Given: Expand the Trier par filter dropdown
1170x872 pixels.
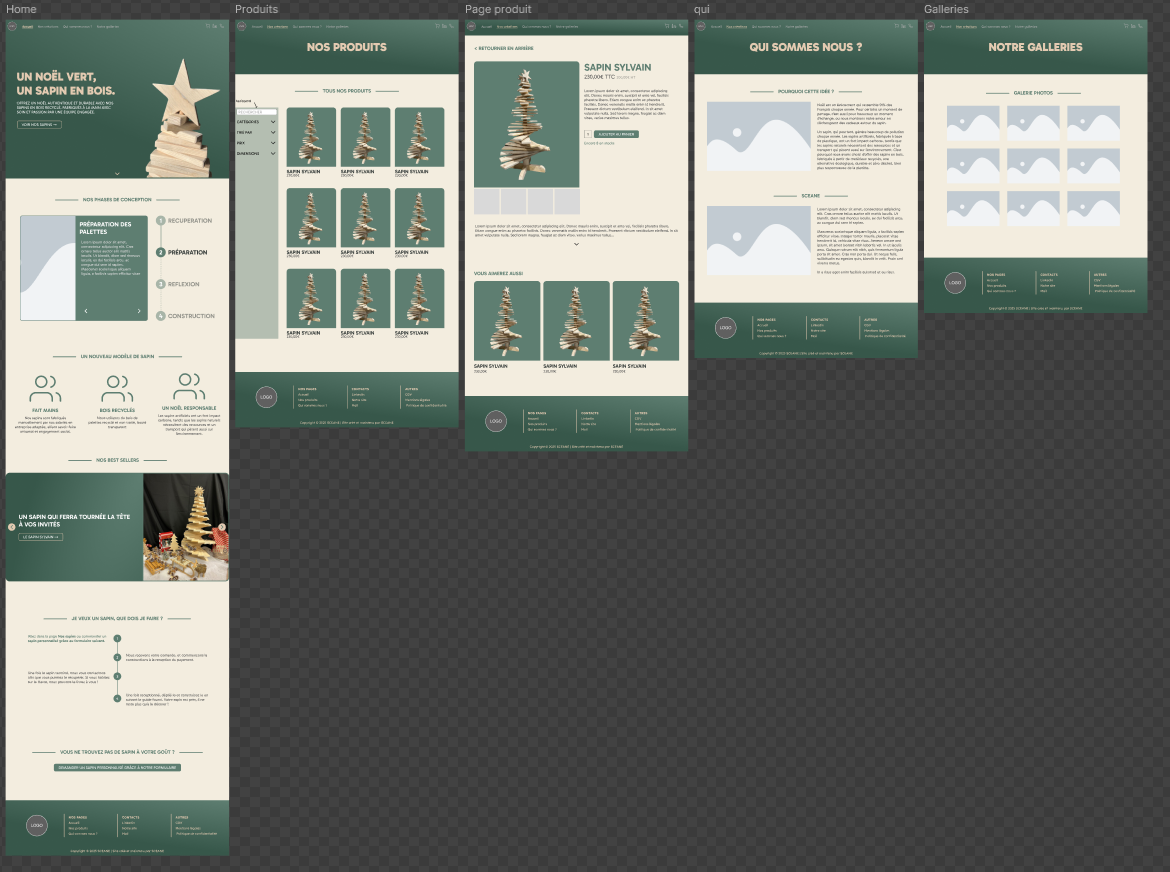Looking at the screenshot, I should coord(272,133).
